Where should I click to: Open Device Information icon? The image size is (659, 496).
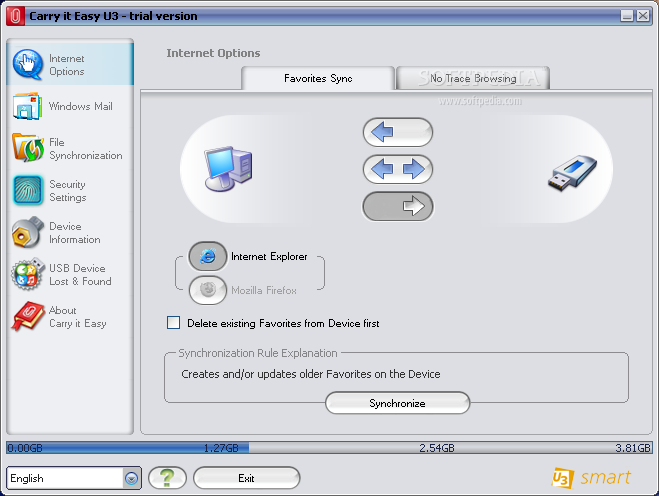point(28,232)
